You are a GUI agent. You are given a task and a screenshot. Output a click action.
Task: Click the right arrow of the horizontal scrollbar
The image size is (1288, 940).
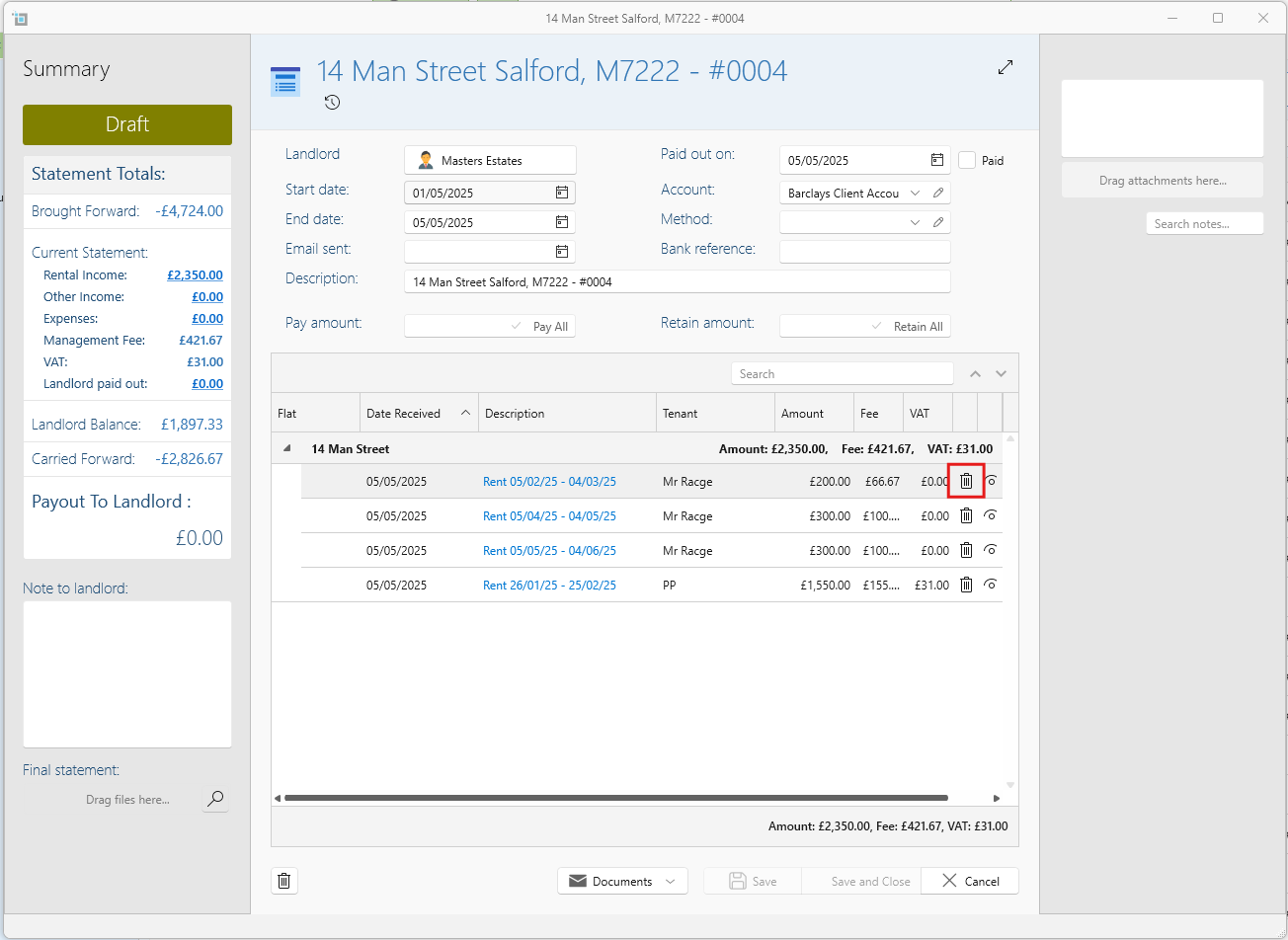click(x=997, y=798)
